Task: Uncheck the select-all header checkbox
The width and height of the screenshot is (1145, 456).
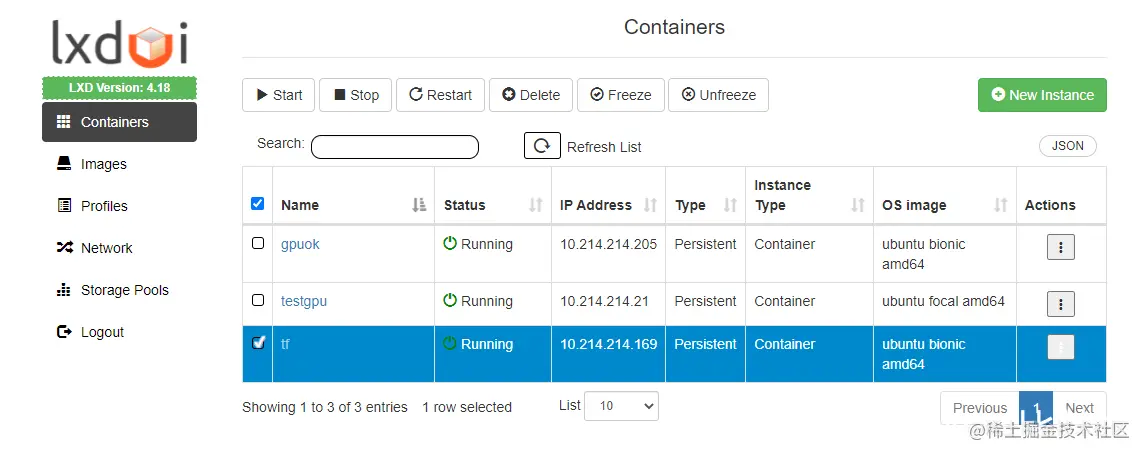Action: coord(258,204)
